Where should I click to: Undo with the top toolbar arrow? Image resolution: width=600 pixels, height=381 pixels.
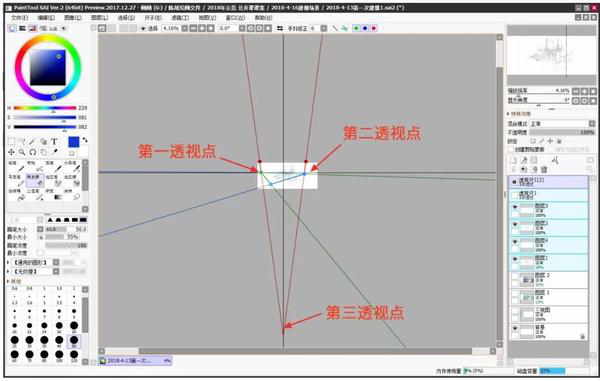coord(102,28)
